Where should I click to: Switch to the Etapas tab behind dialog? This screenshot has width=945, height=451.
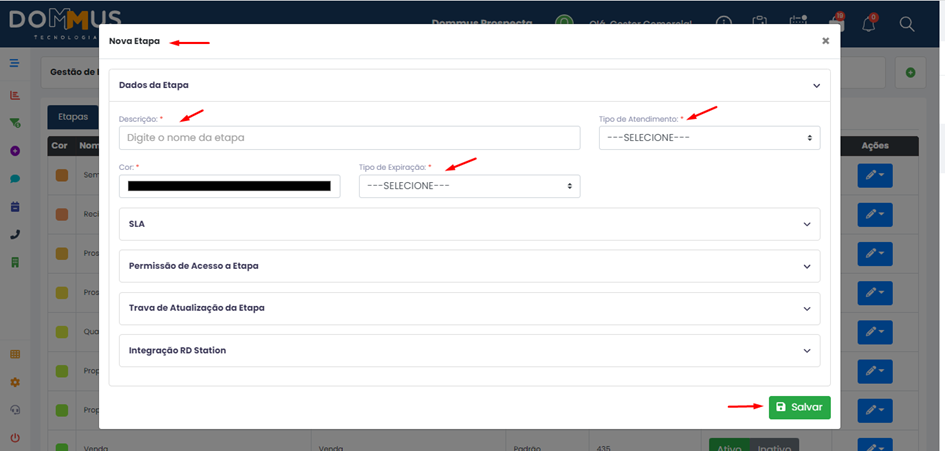73,117
